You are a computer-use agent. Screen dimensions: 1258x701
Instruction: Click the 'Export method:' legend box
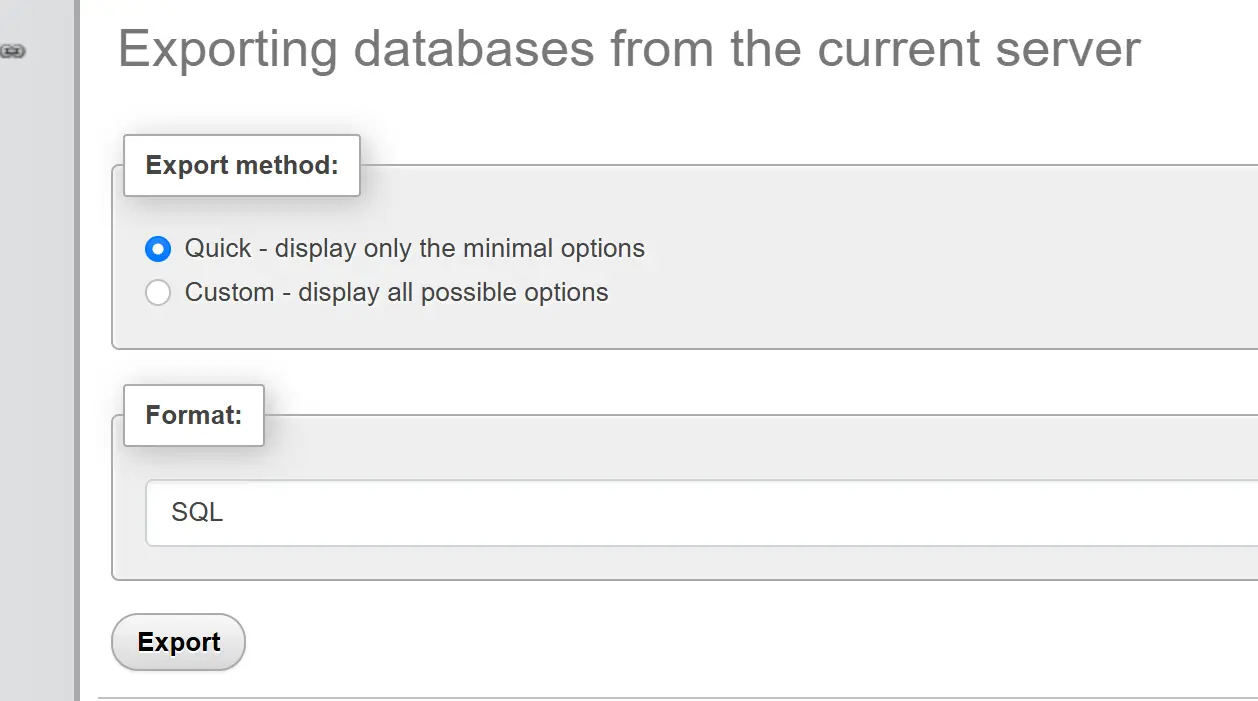coord(242,165)
